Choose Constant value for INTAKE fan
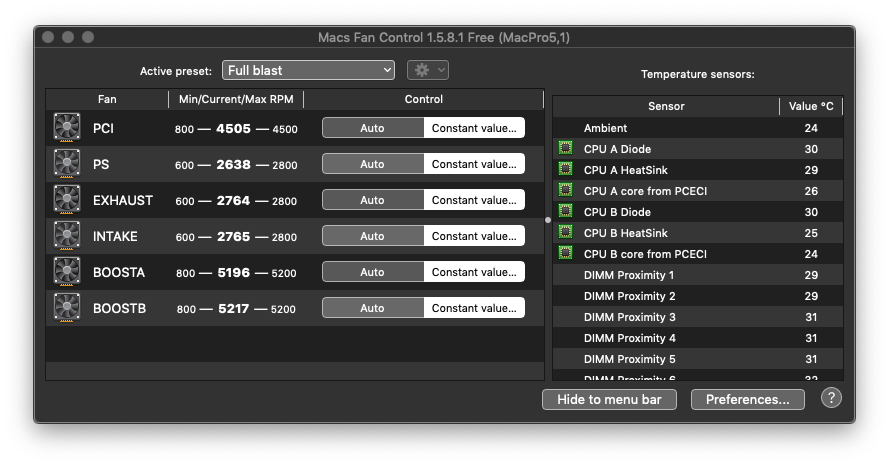The width and height of the screenshot is (889, 465). pos(474,236)
